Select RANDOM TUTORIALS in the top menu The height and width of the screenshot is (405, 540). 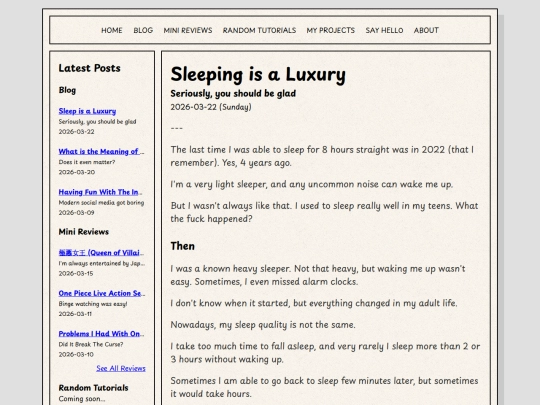(x=259, y=30)
